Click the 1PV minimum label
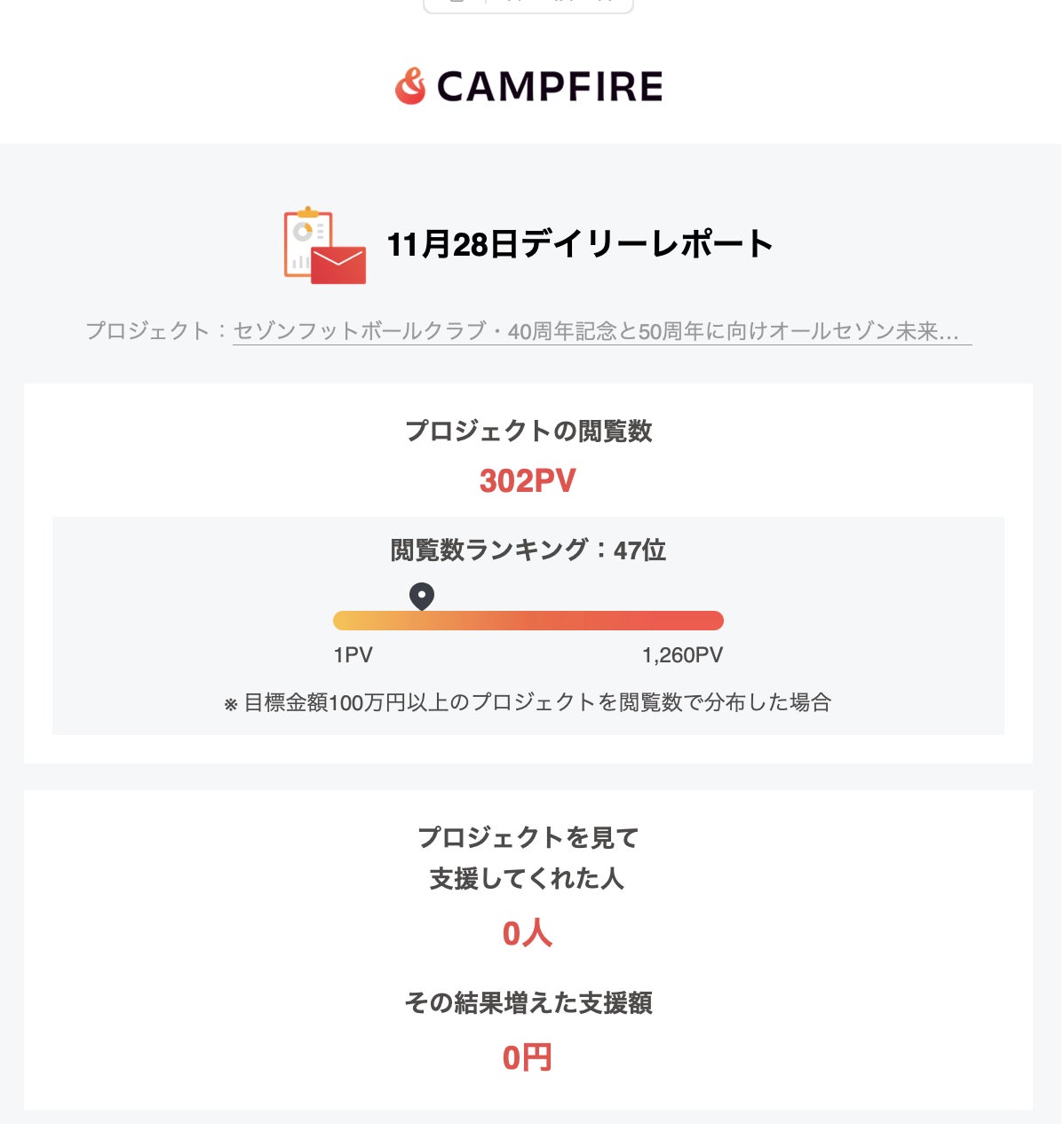 353,655
